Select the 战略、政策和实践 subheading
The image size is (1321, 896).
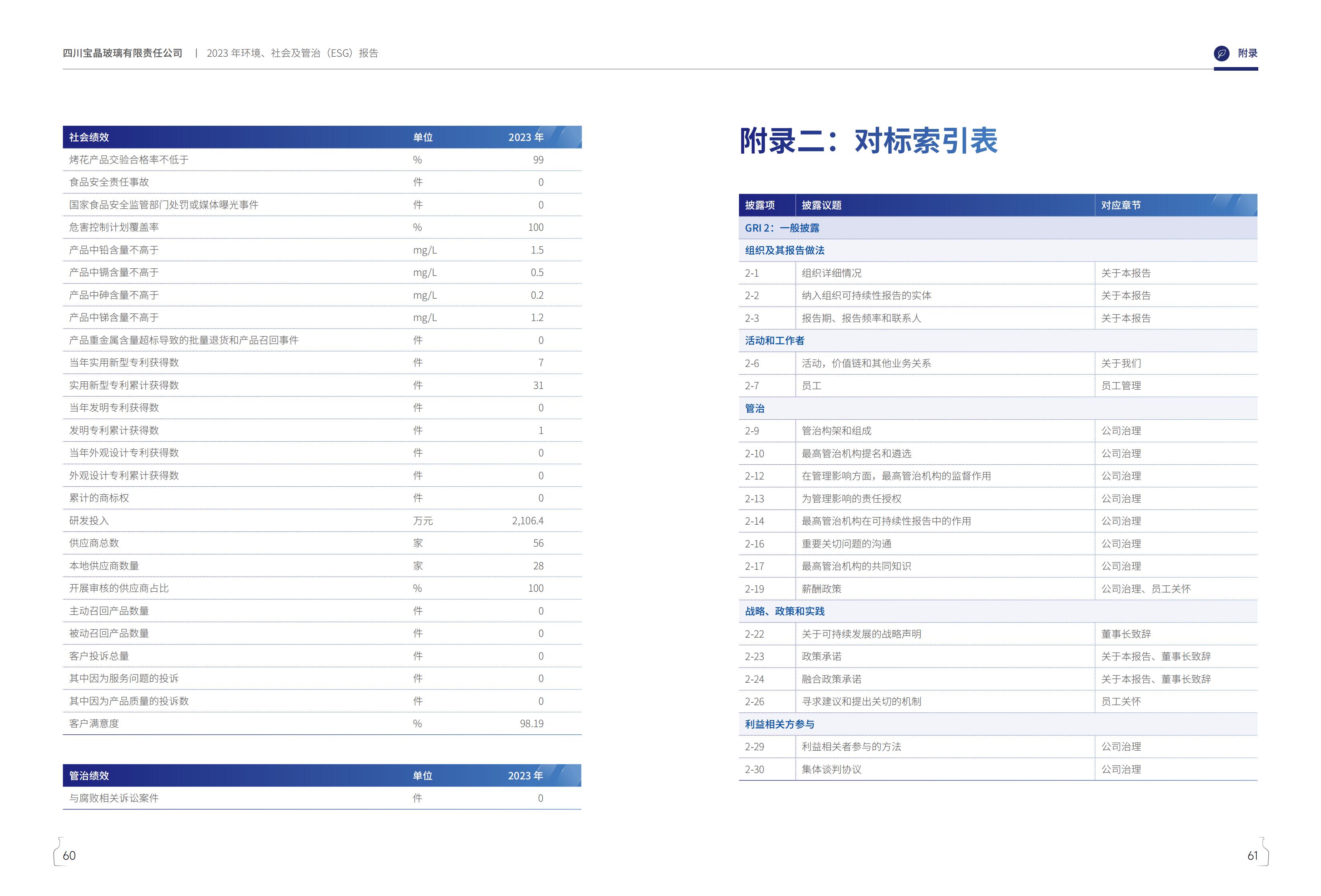pyautogui.click(x=785, y=611)
